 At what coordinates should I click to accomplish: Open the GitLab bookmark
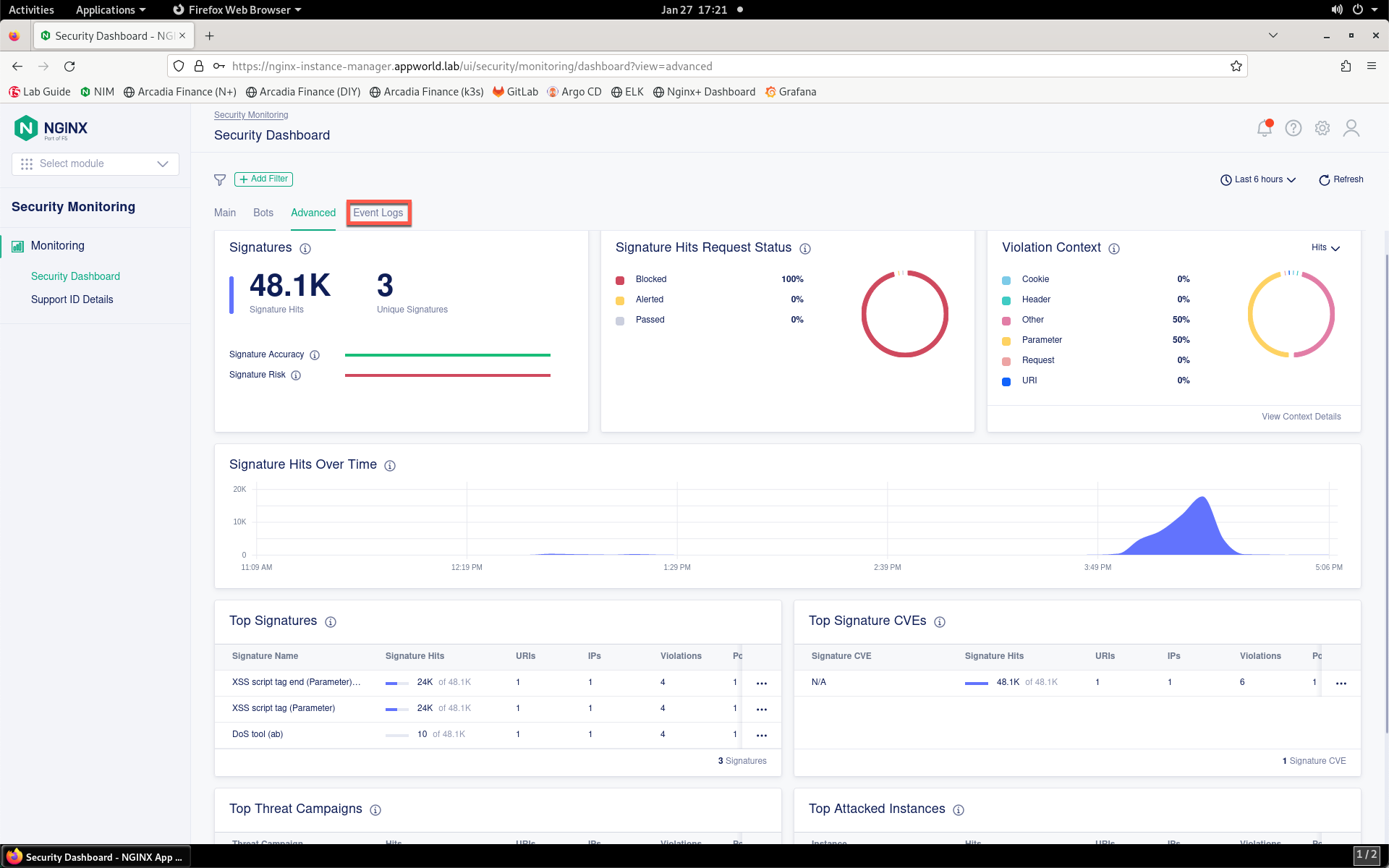click(516, 92)
